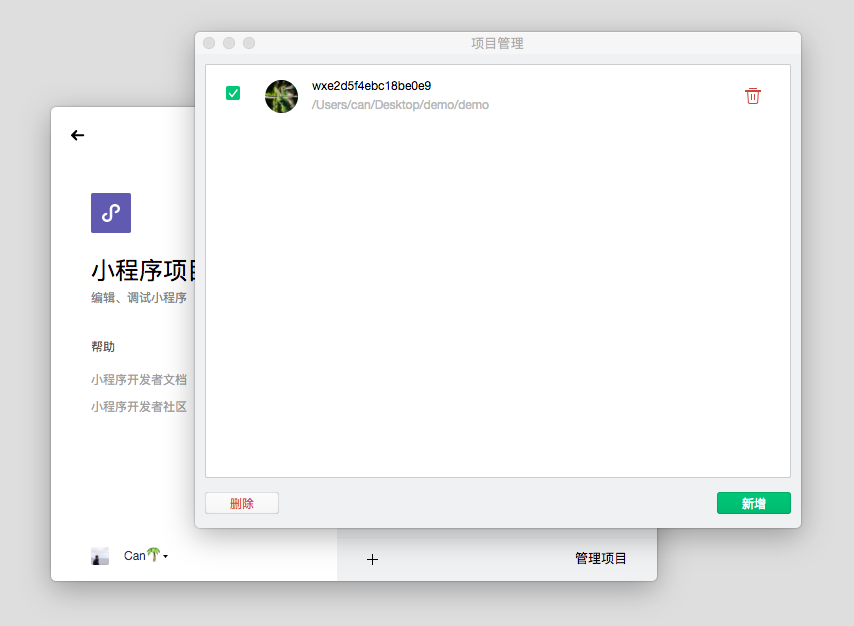
Task: Click the plus icon to add a project
Action: [x=372, y=559]
